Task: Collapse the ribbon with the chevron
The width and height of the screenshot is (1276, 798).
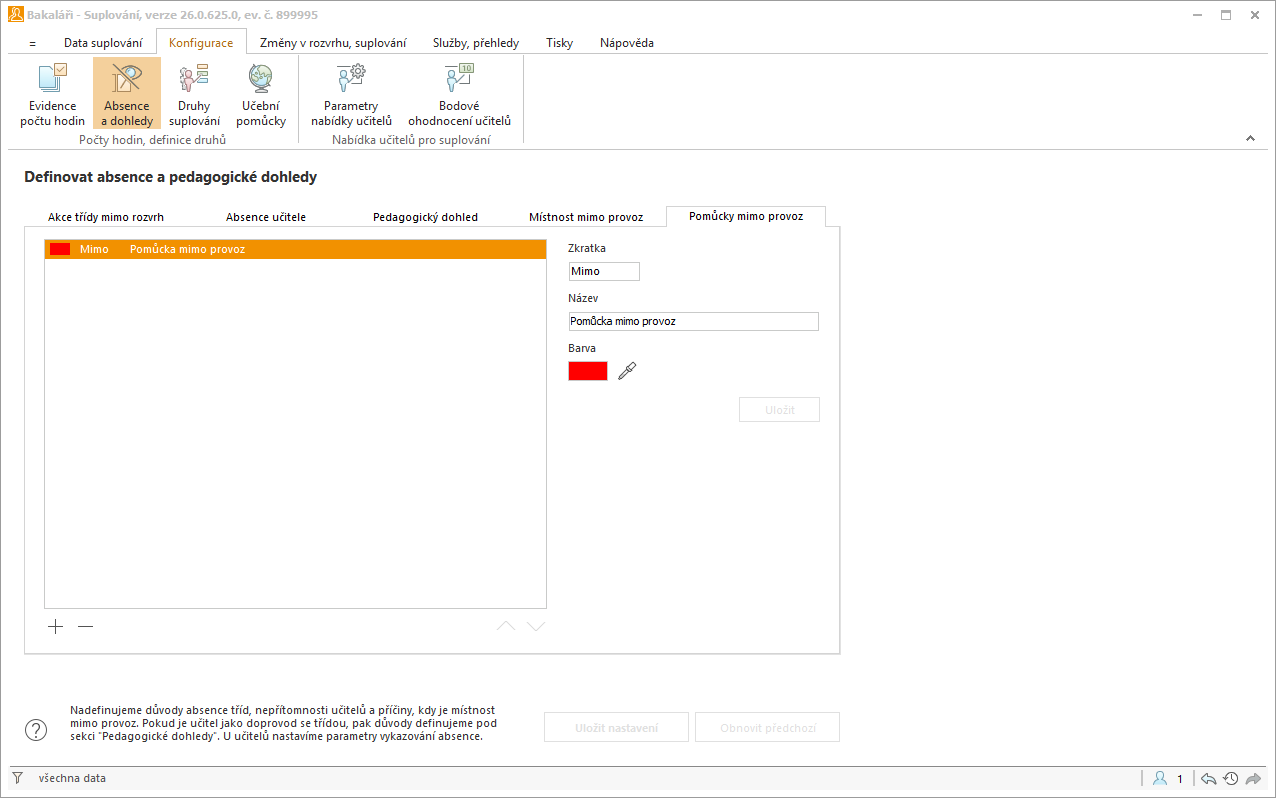Action: (x=1250, y=139)
